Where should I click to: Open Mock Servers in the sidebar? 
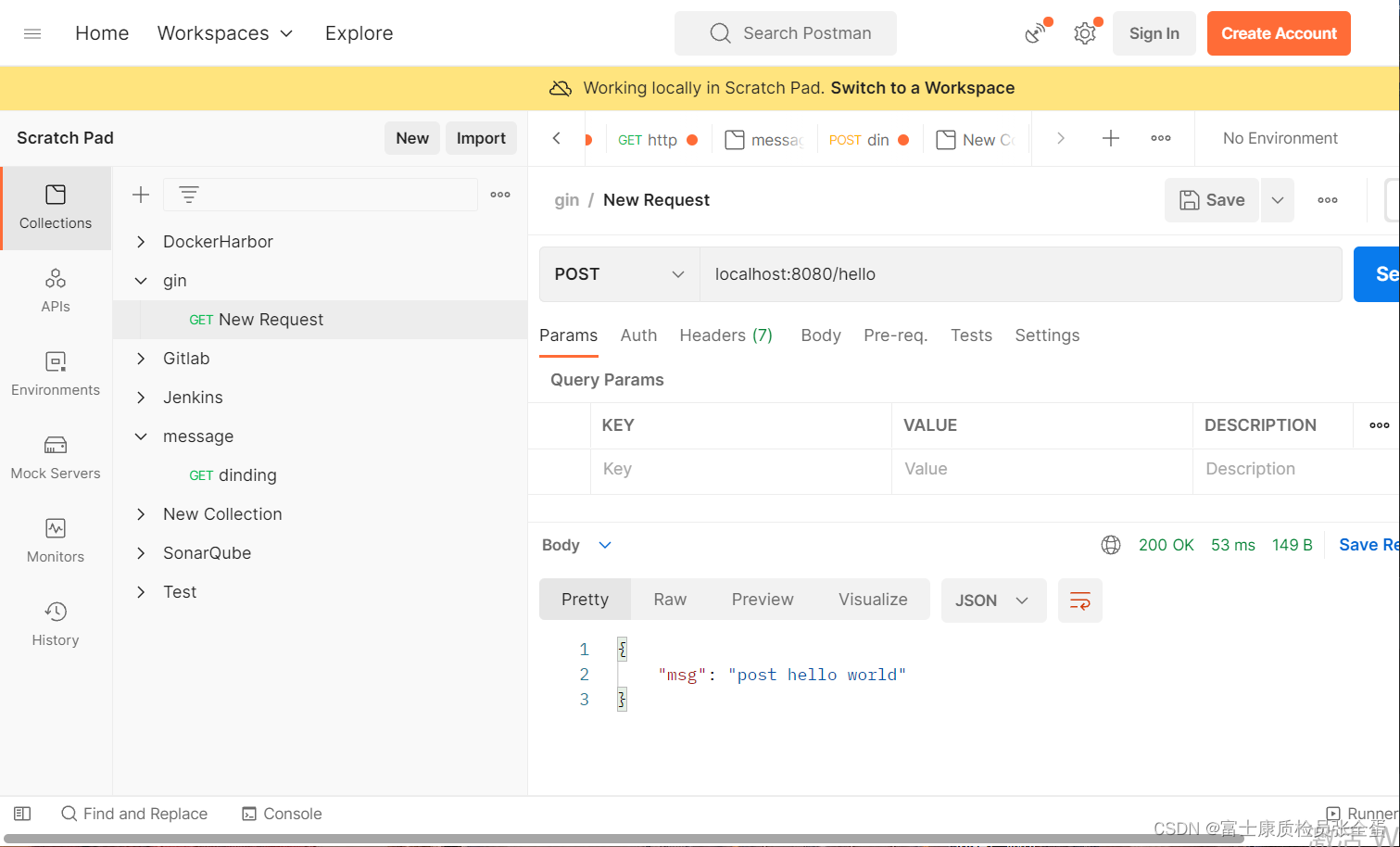point(56,458)
